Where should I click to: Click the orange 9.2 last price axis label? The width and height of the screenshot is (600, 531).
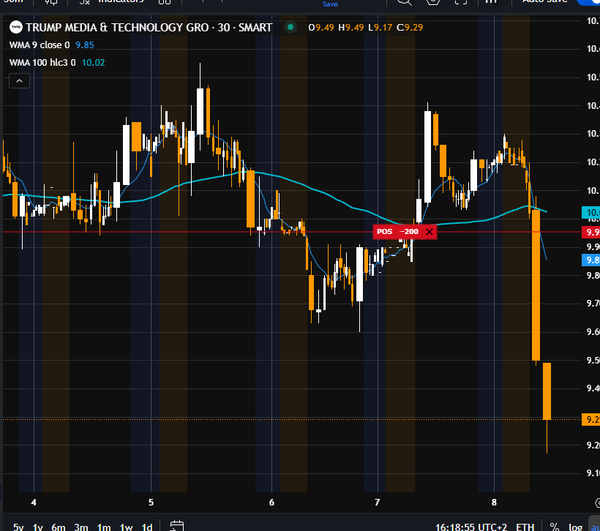point(591,420)
